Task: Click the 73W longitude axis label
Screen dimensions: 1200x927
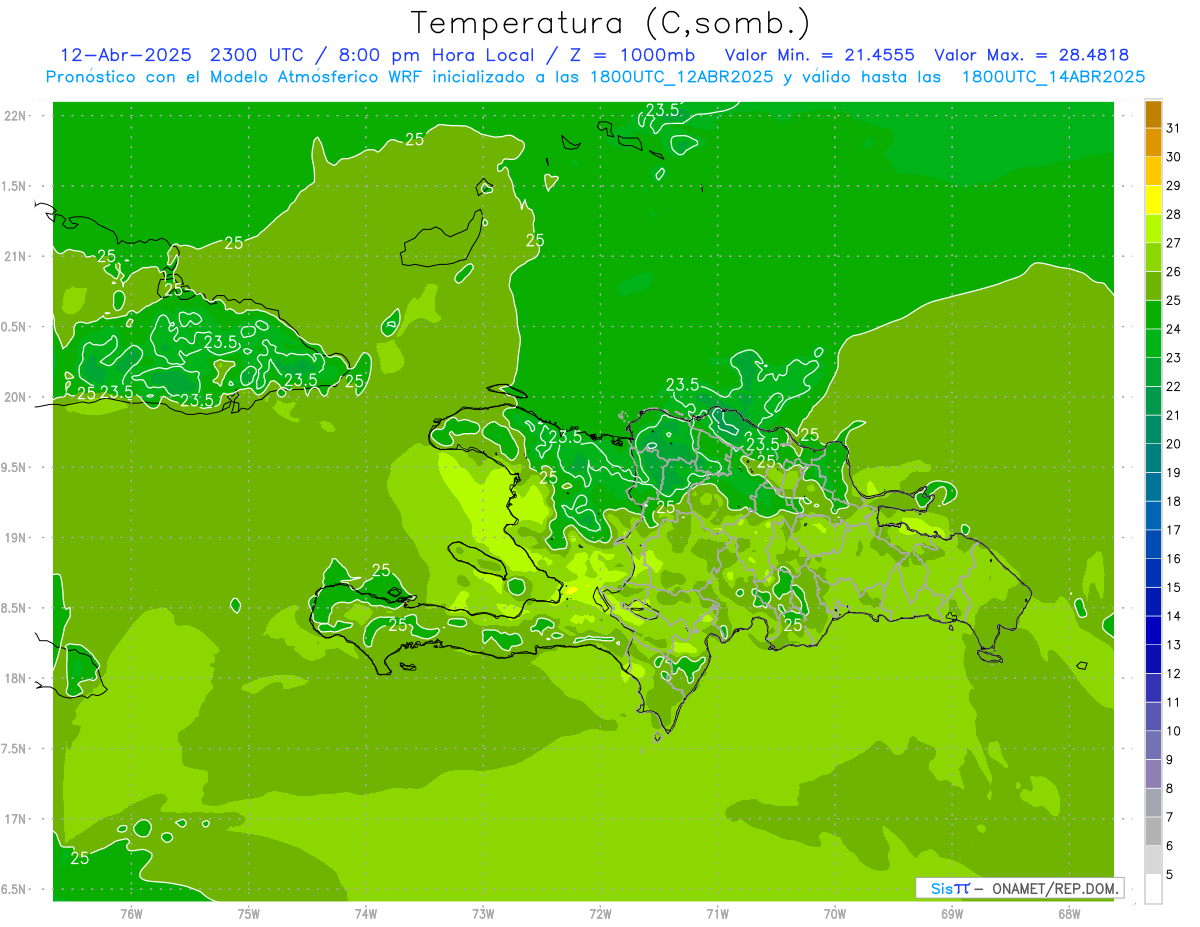Action: [483, 913]
